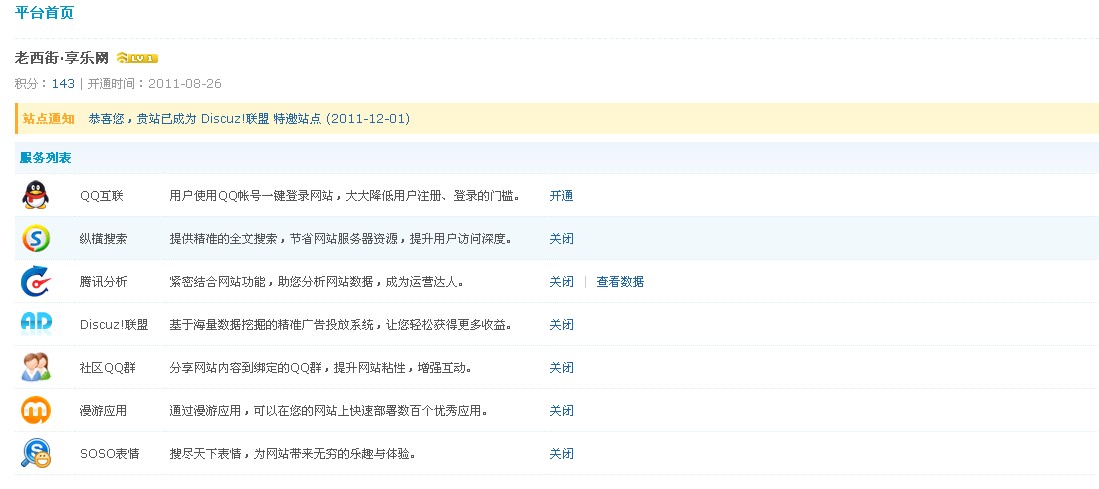Select the QQ互联 service name
The width and height of the screenshot is (1099, 489).
[x=102, y=195]
